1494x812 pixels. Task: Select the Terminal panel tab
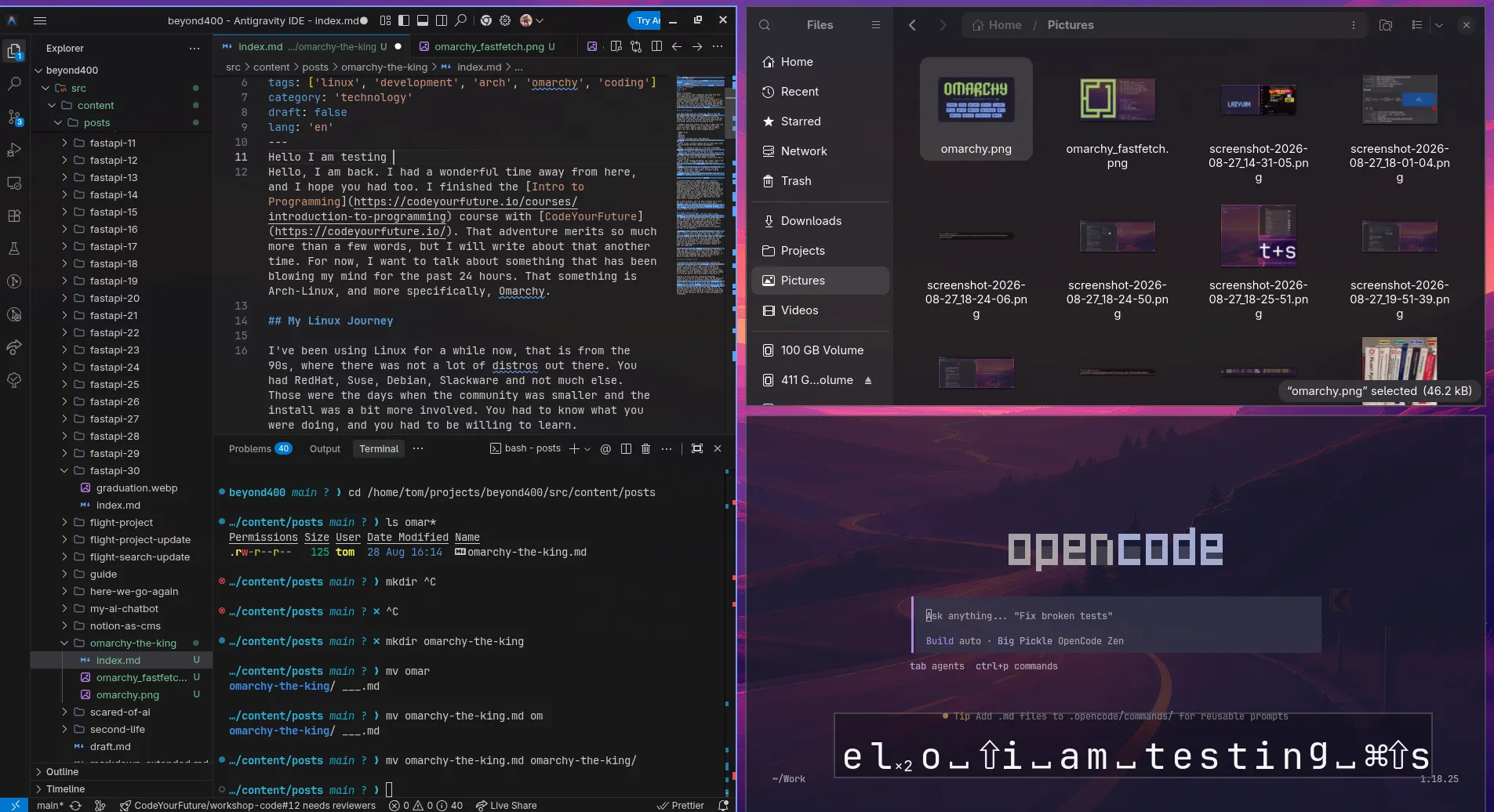pyautogui.click(x=379, y=449)
